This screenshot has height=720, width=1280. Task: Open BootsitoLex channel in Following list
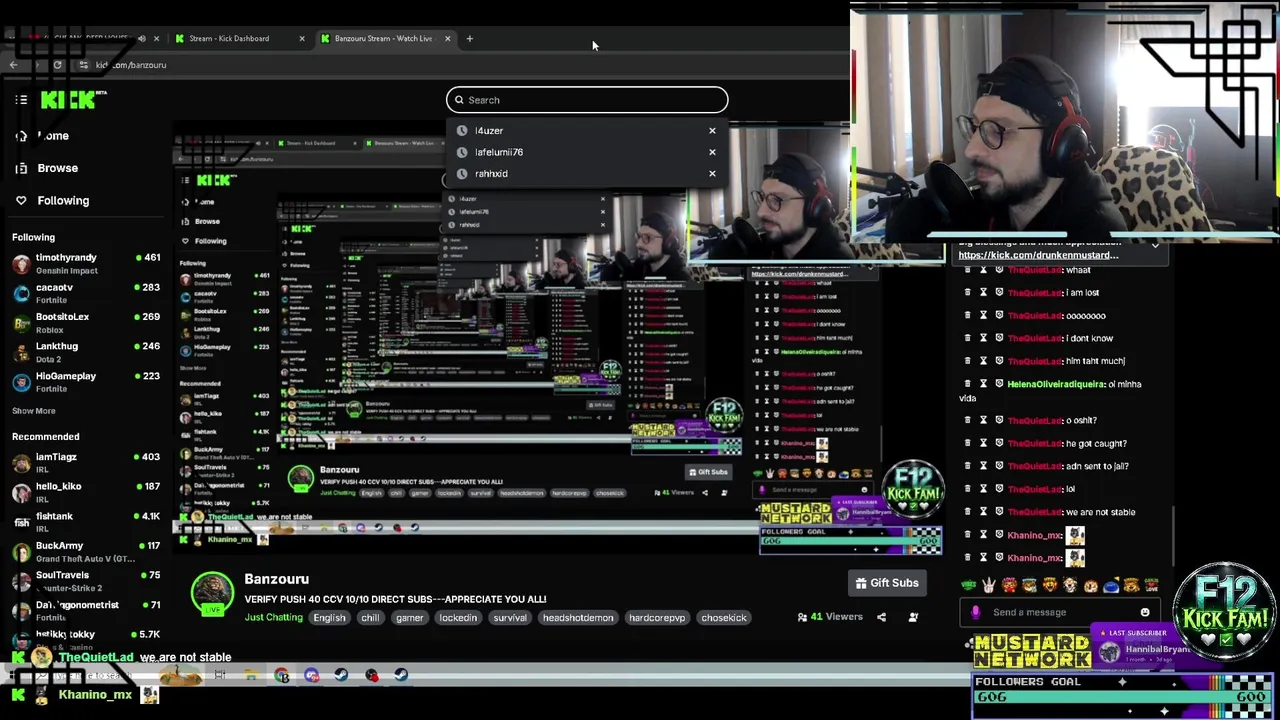pos(86,323)
